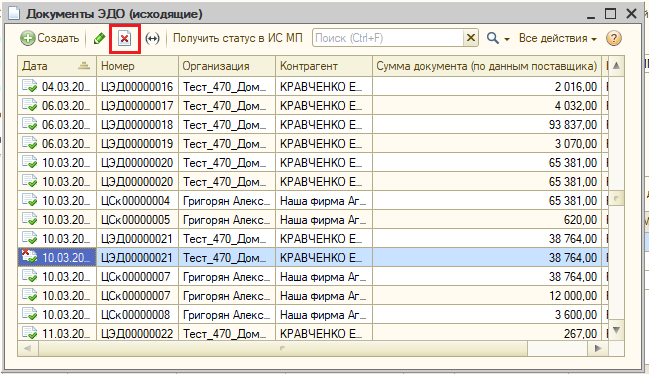
Task: Click vertical scrollbar down arrow
Action: (x=616, y=330)
